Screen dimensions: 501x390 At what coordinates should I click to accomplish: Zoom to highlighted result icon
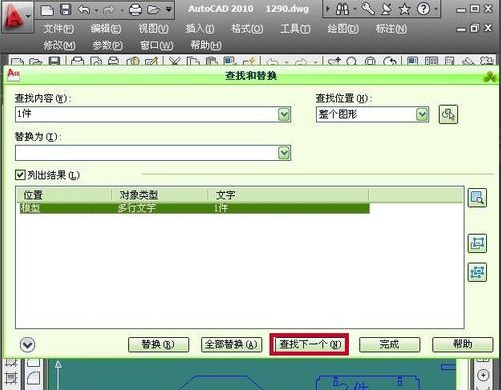[477, 198]
